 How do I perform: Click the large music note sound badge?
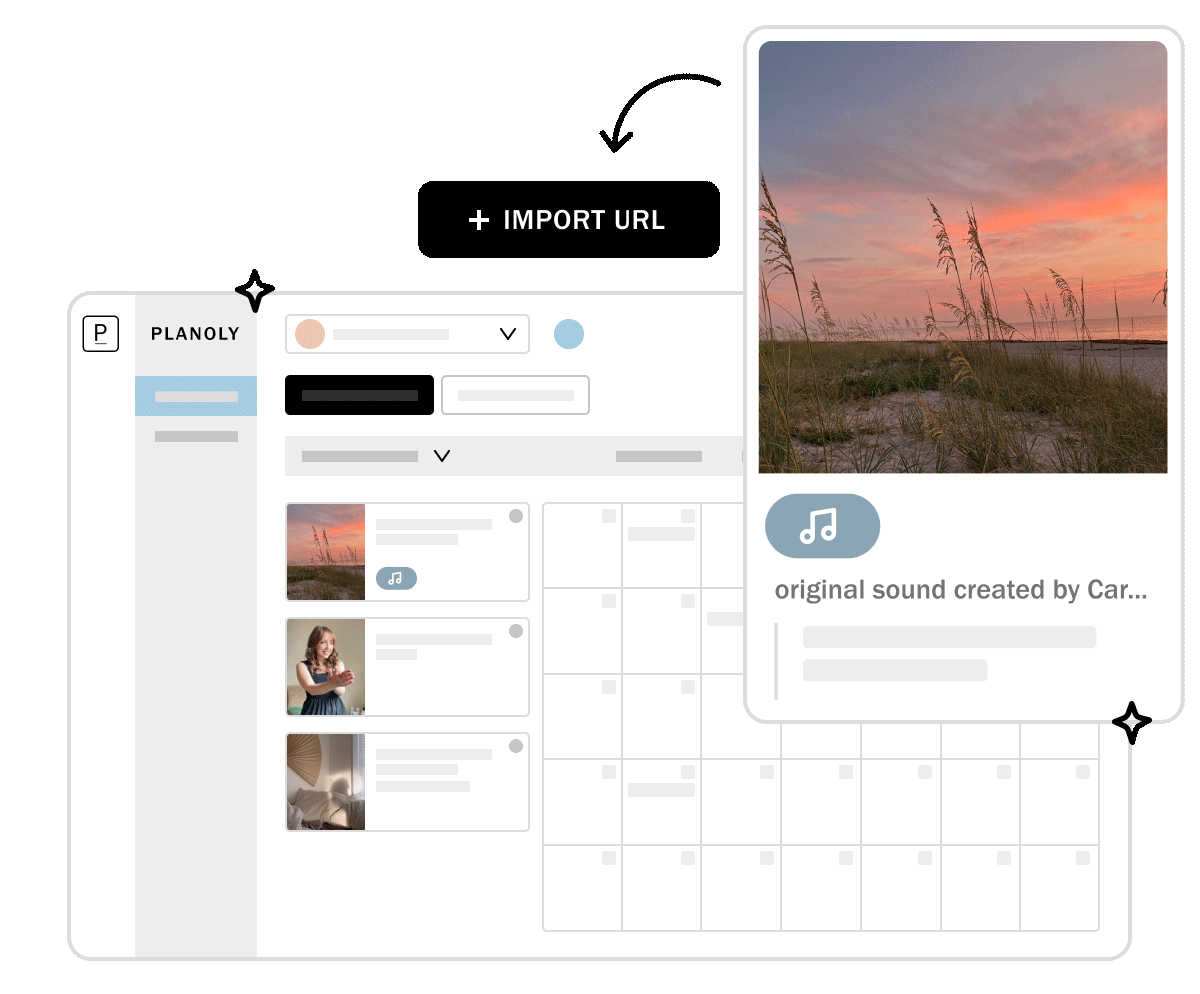coord(822,526)
